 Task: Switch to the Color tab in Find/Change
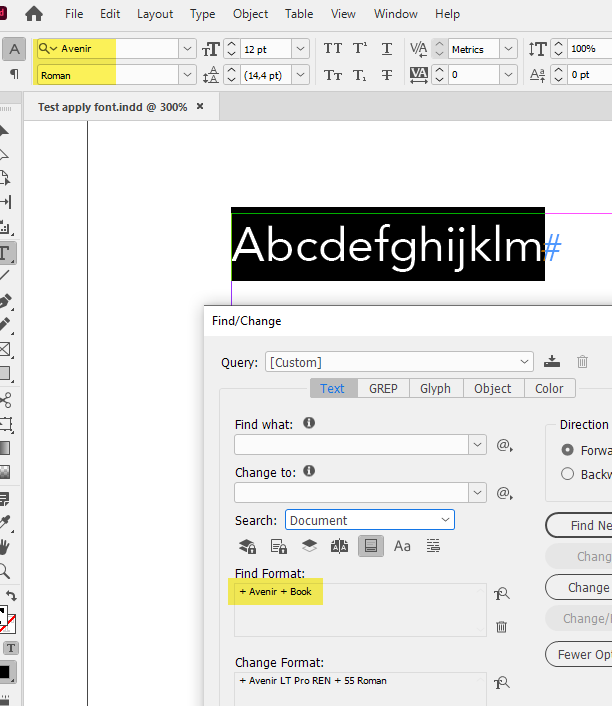549,388
